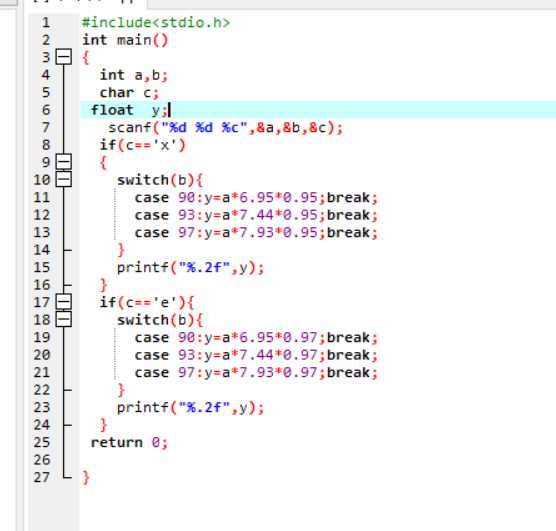The width and height of the screenshot is (556, 531).
Task: Collapse the main function fold at line 3
Action: point(64,57)
